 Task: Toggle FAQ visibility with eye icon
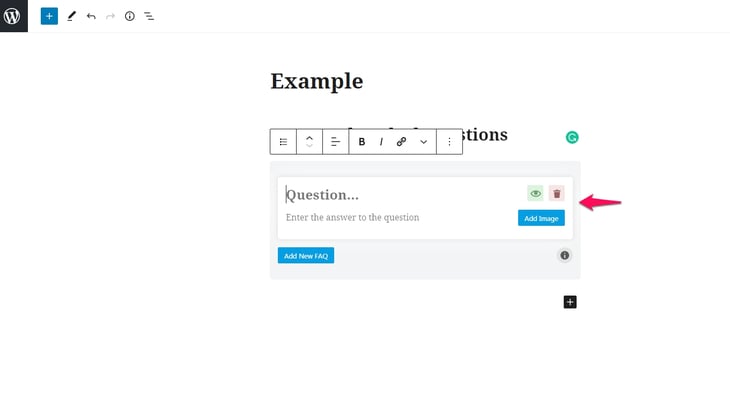(535, 193)
